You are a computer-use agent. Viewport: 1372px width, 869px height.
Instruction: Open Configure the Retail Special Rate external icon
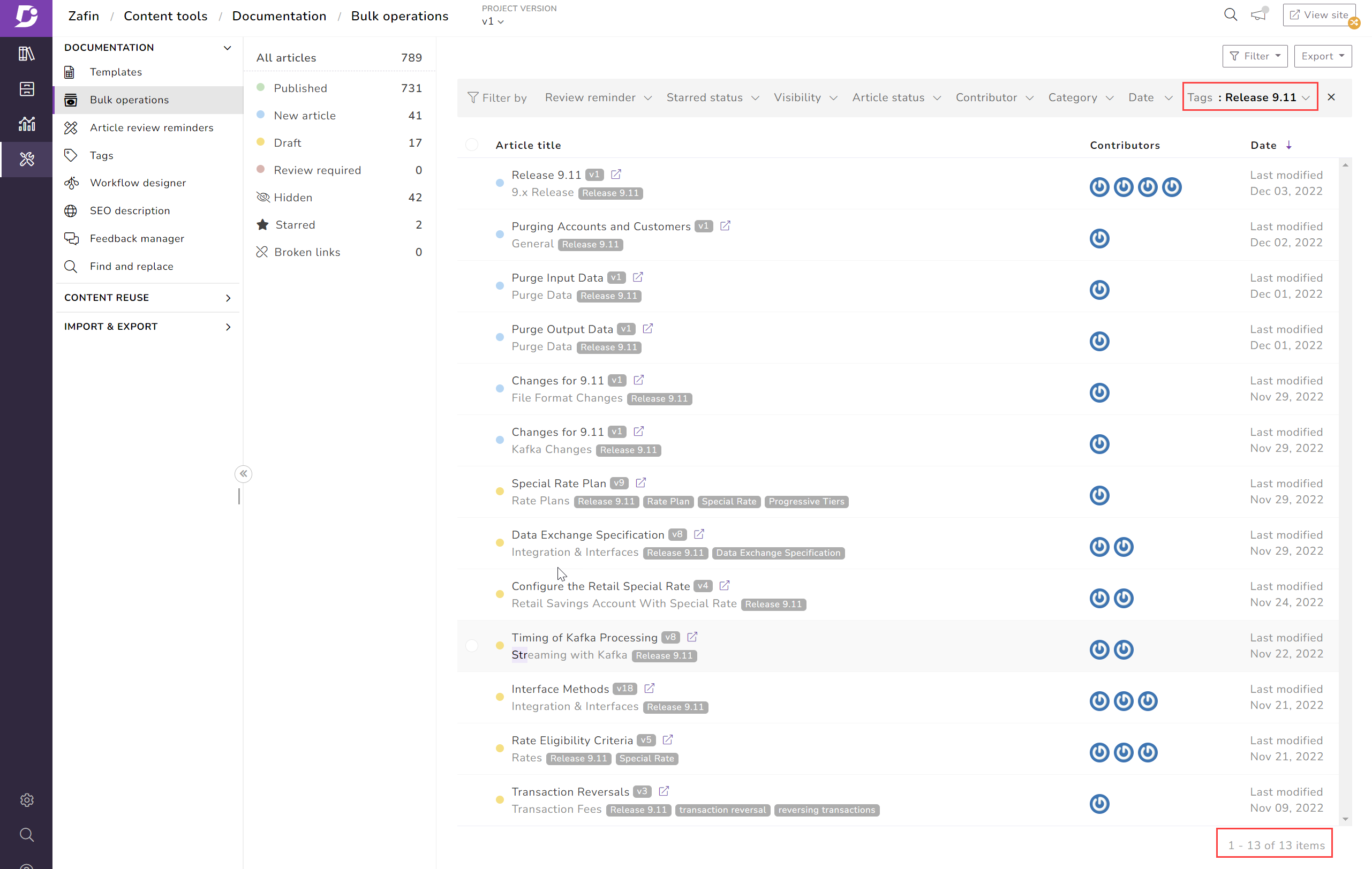[x=724, y=585]
